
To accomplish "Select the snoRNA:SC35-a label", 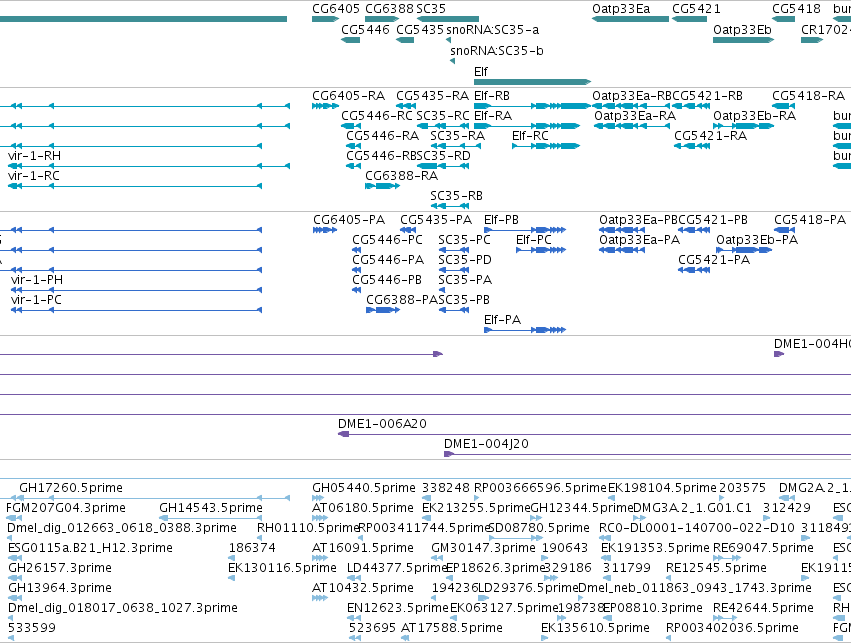I will click(492, 29).
